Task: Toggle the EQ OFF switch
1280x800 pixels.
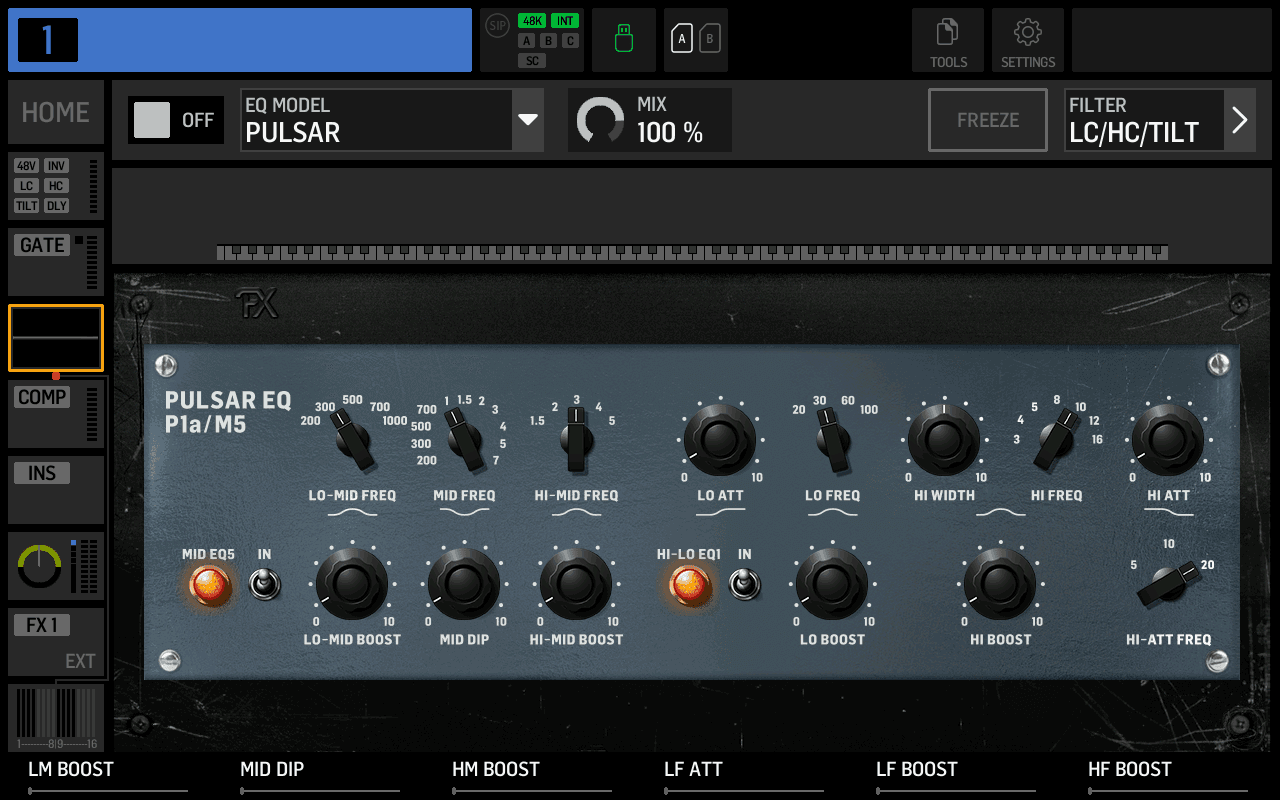Action: tap(176, 120)
